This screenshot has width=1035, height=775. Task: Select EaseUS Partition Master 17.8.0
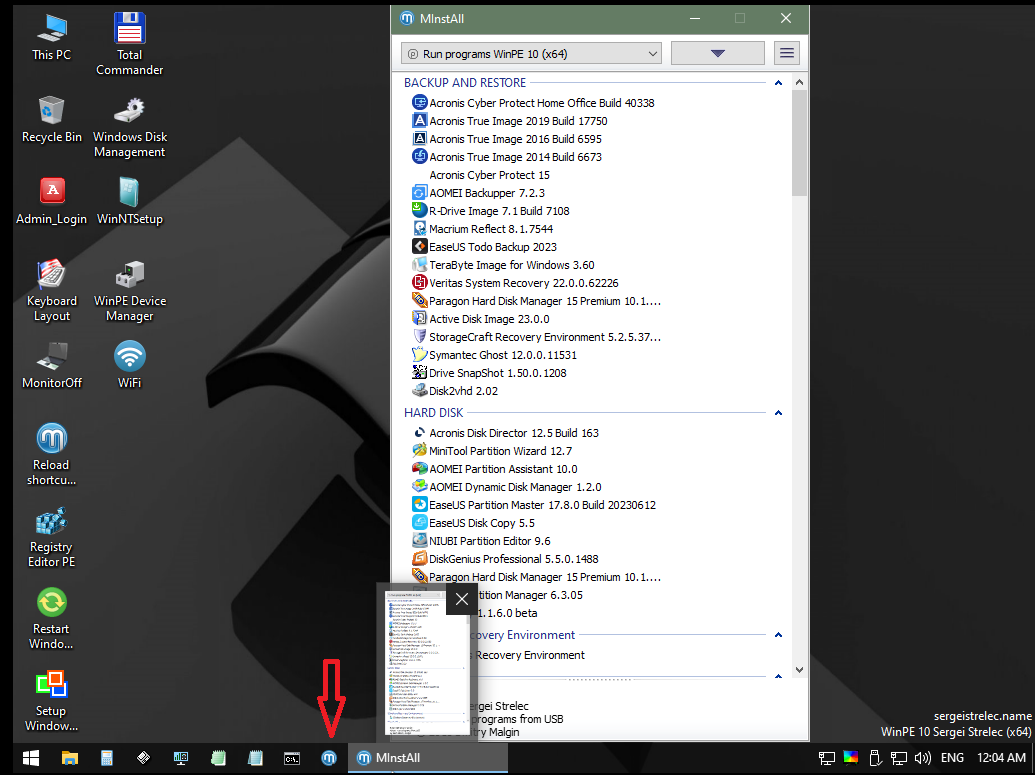point(534,504)
